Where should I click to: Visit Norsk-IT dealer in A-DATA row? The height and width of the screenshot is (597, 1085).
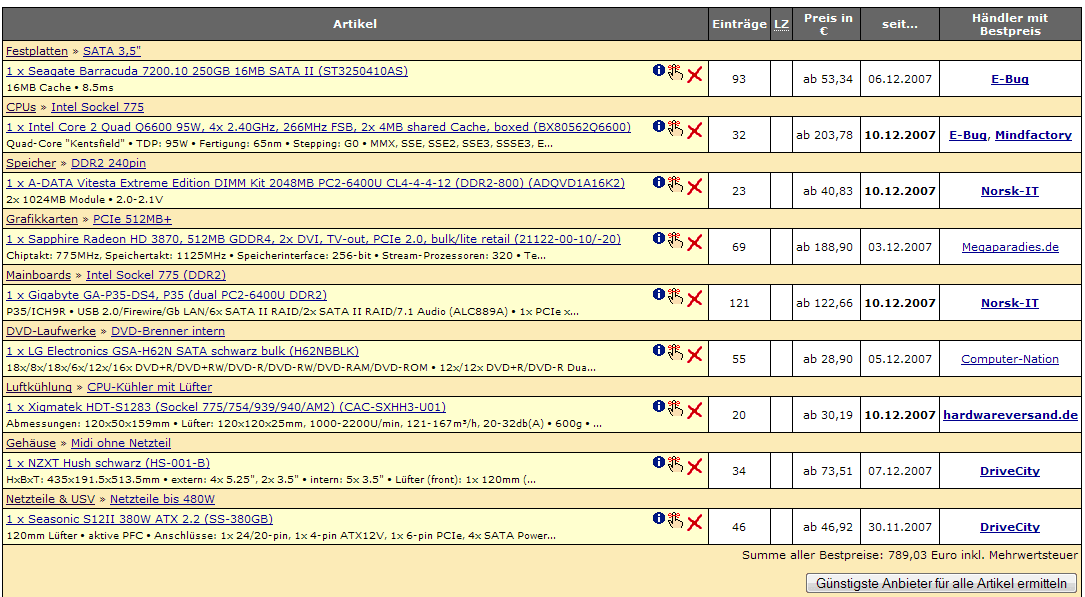point(1010,191)
